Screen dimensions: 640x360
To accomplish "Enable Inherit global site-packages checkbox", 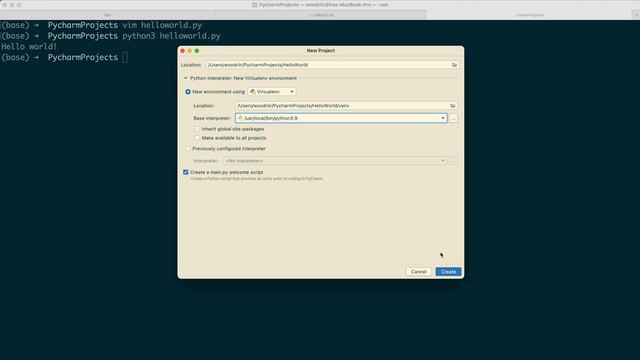I will click(x=197, y=129).
